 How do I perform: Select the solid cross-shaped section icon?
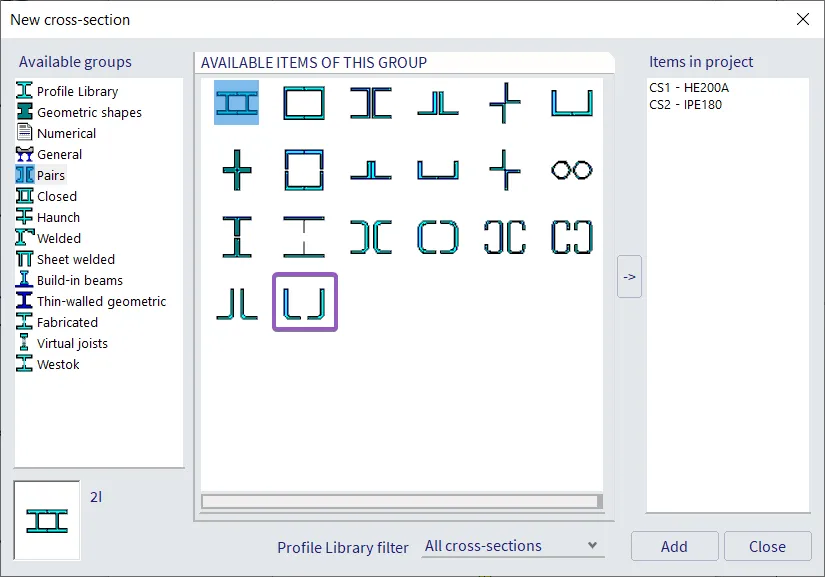point(236,170)
